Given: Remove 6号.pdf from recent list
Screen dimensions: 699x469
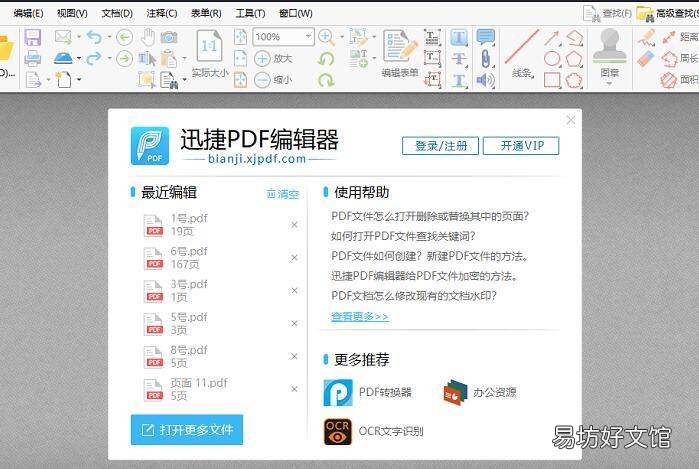Looking at the screenshot, I should (x=294, y=258).
